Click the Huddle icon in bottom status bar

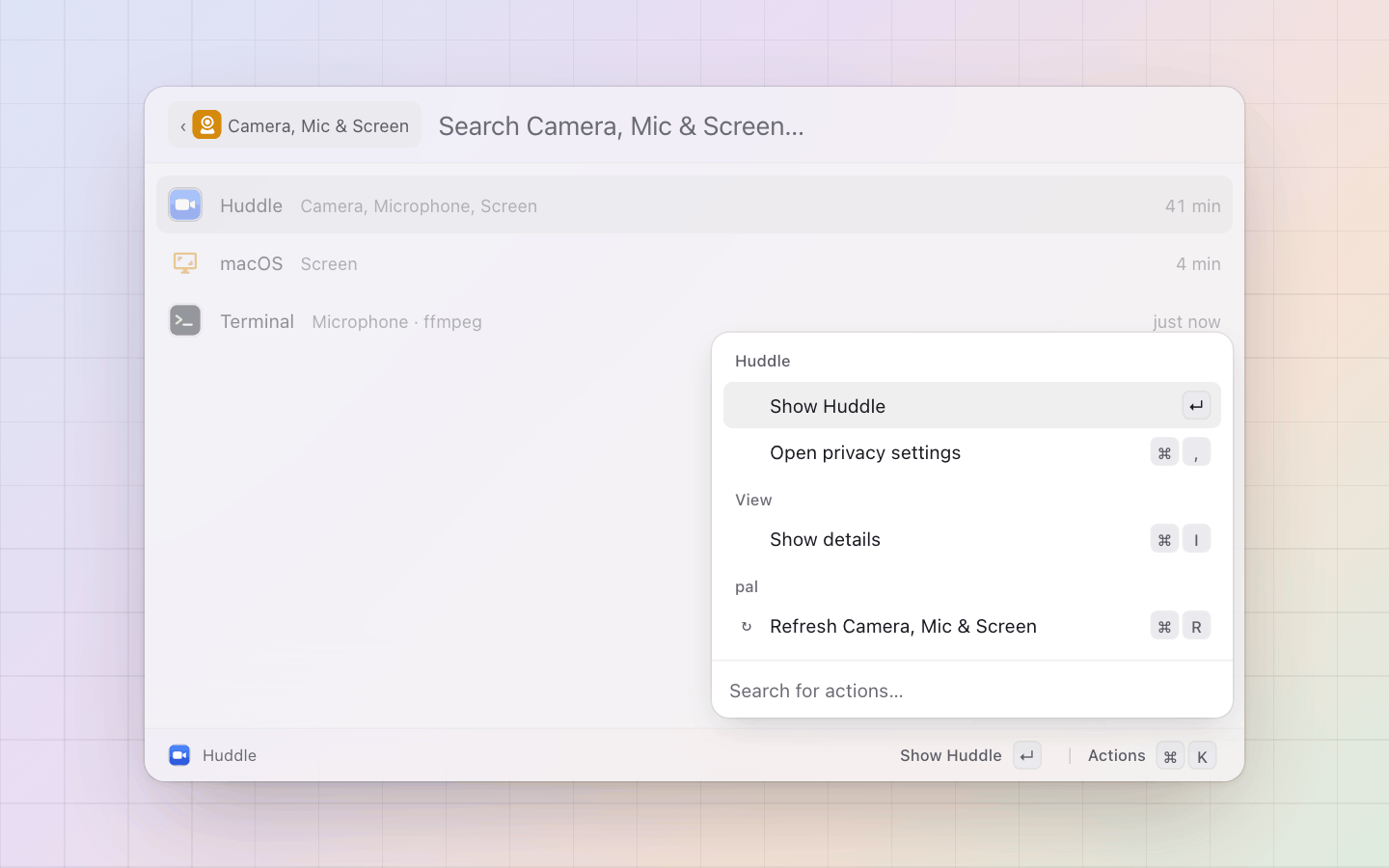tap(179, 755)
